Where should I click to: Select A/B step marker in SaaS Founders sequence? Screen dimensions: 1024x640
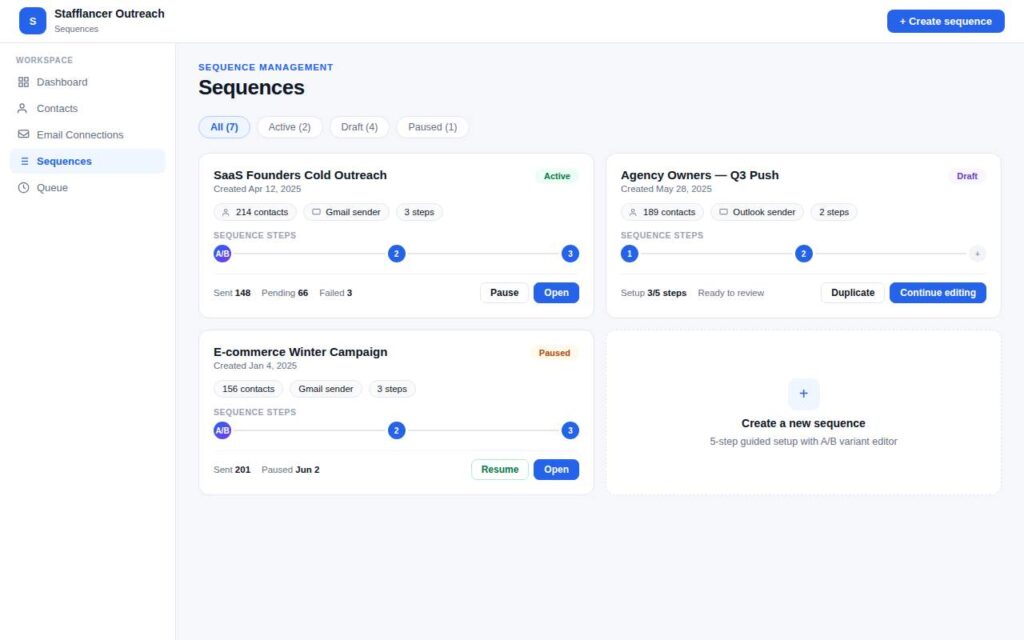click(222, 254)
